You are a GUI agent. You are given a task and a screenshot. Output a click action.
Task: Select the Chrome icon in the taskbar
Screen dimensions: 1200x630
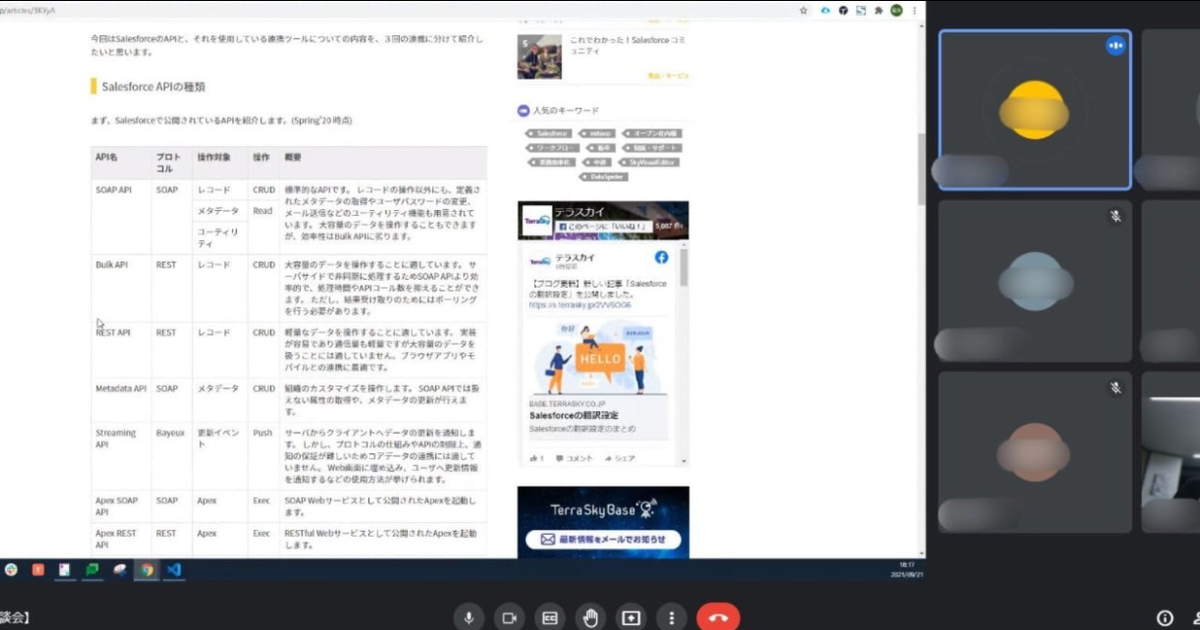147,569
